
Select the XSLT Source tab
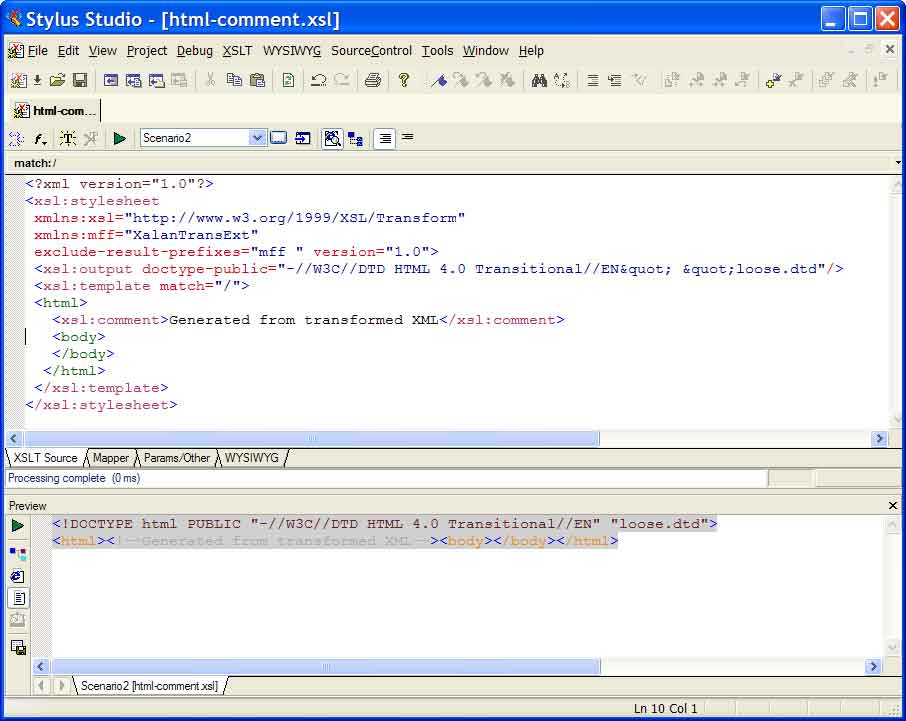pos(45,458)
